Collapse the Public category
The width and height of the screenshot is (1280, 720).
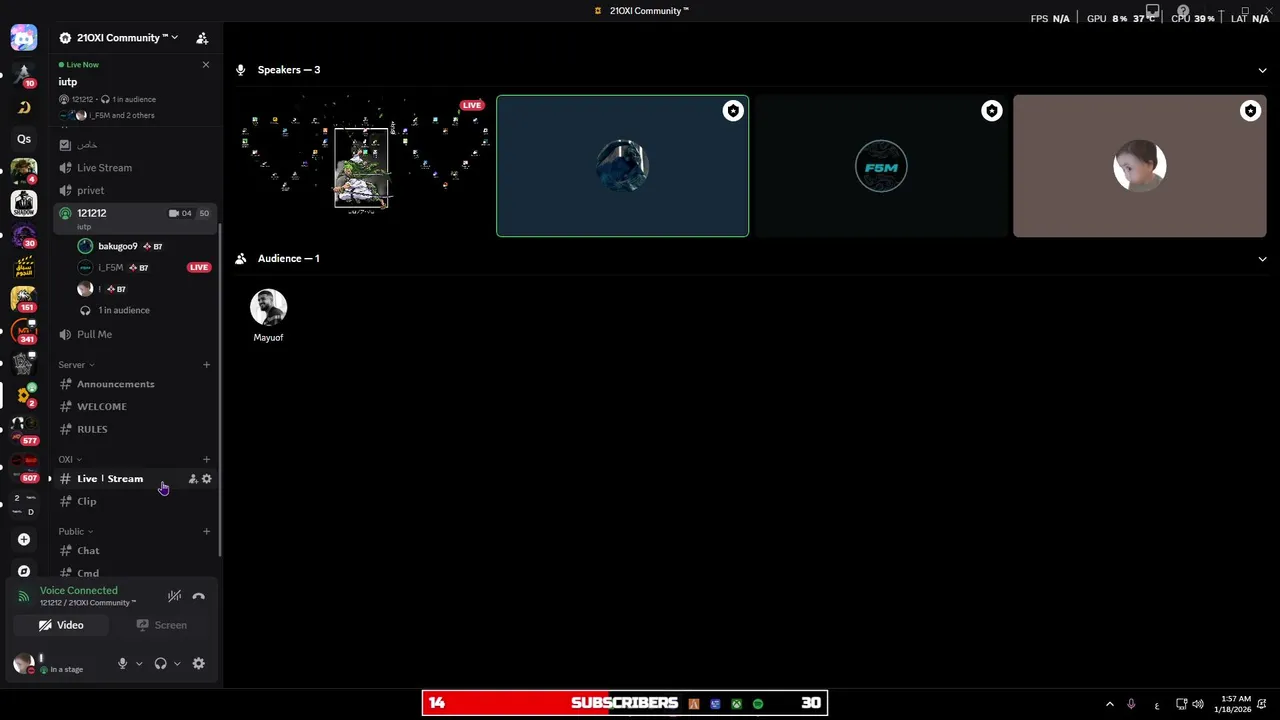(x=75, y=532)
